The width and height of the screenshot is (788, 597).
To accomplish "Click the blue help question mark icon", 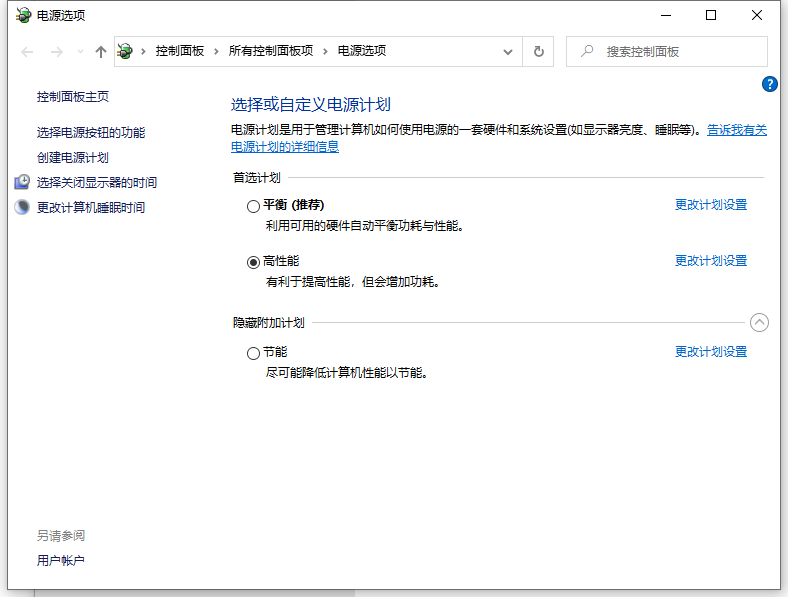I will (x=770, y=85).
